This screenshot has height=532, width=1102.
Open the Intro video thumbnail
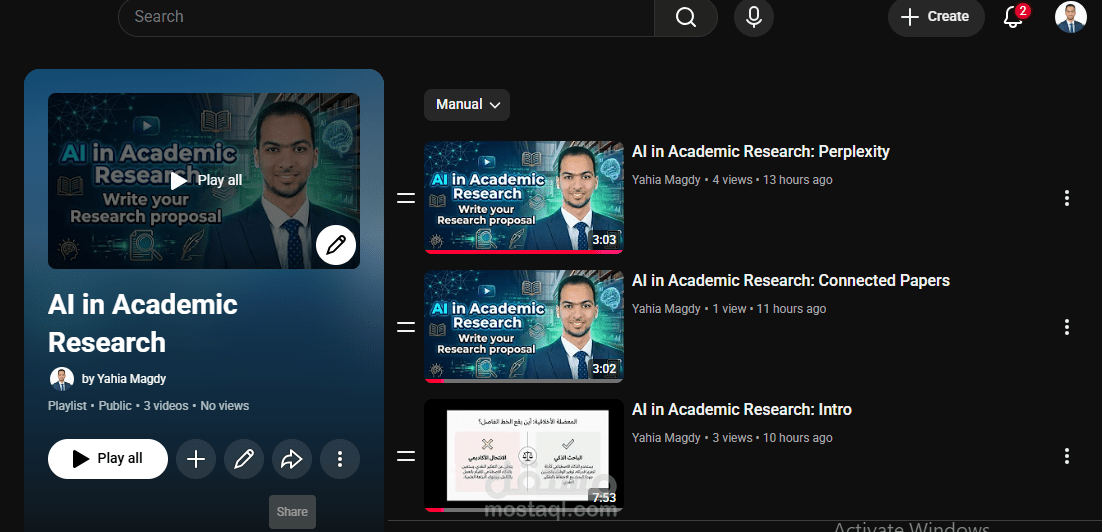(524, 455)
